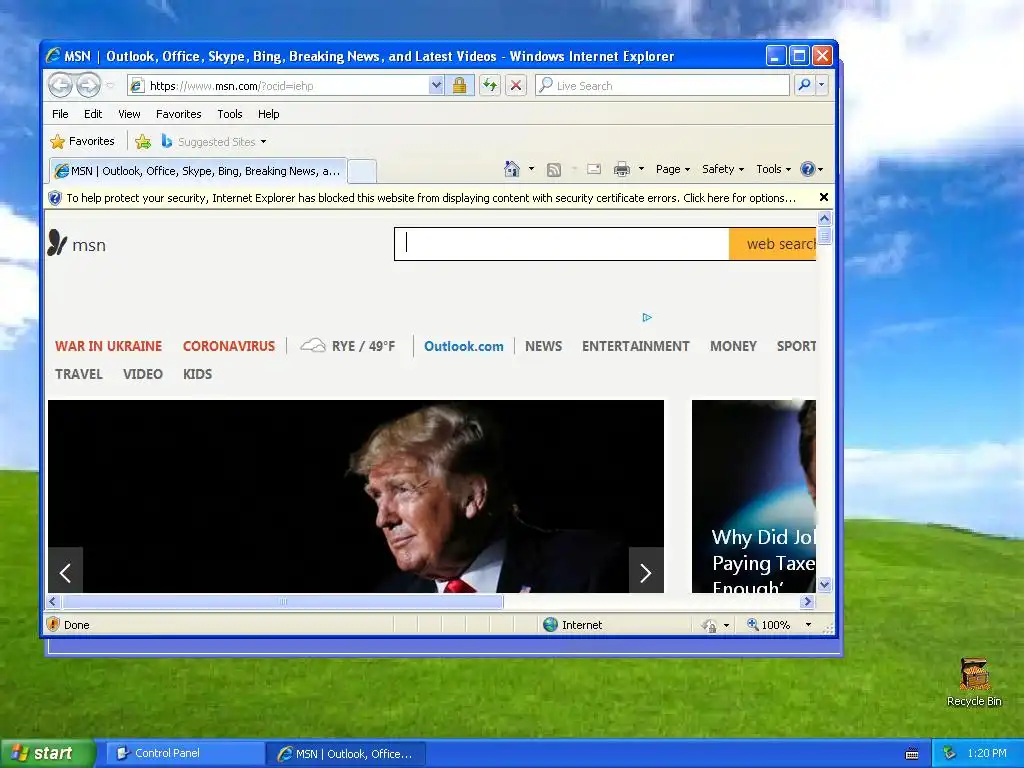This screenshot has height=768, width=1024.
Task: Click the Stop loading X icon
Action: (516, 86)
